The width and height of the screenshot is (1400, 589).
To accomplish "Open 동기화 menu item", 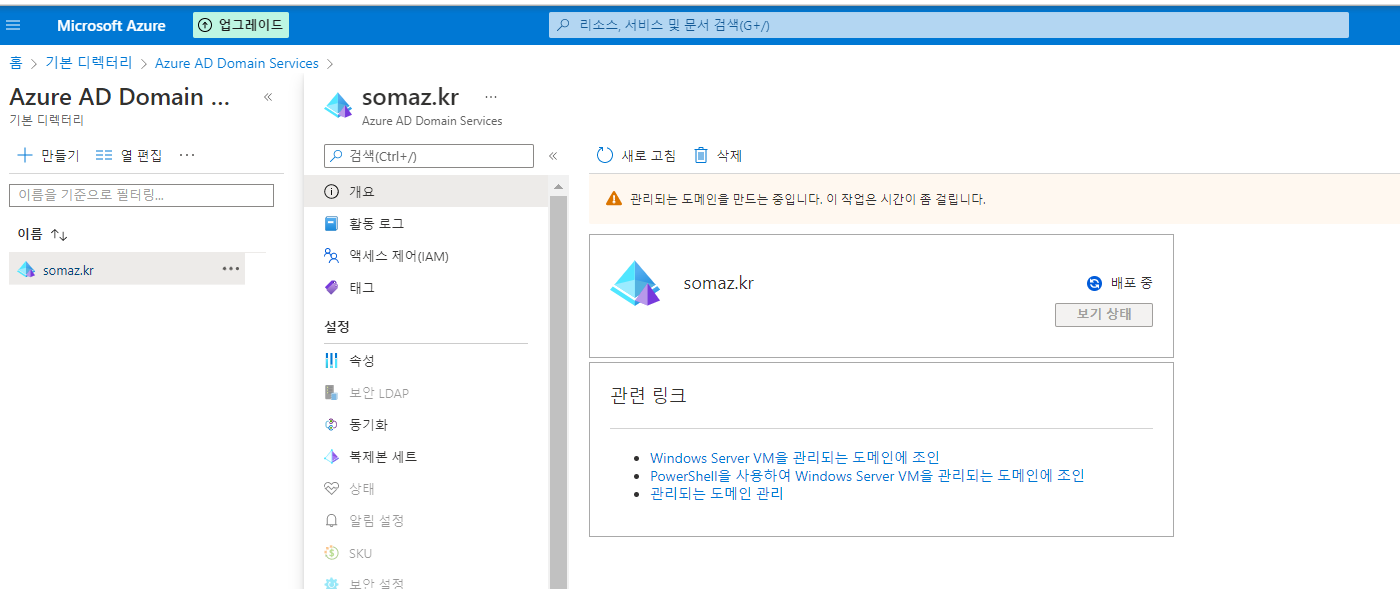I will 427,424.
